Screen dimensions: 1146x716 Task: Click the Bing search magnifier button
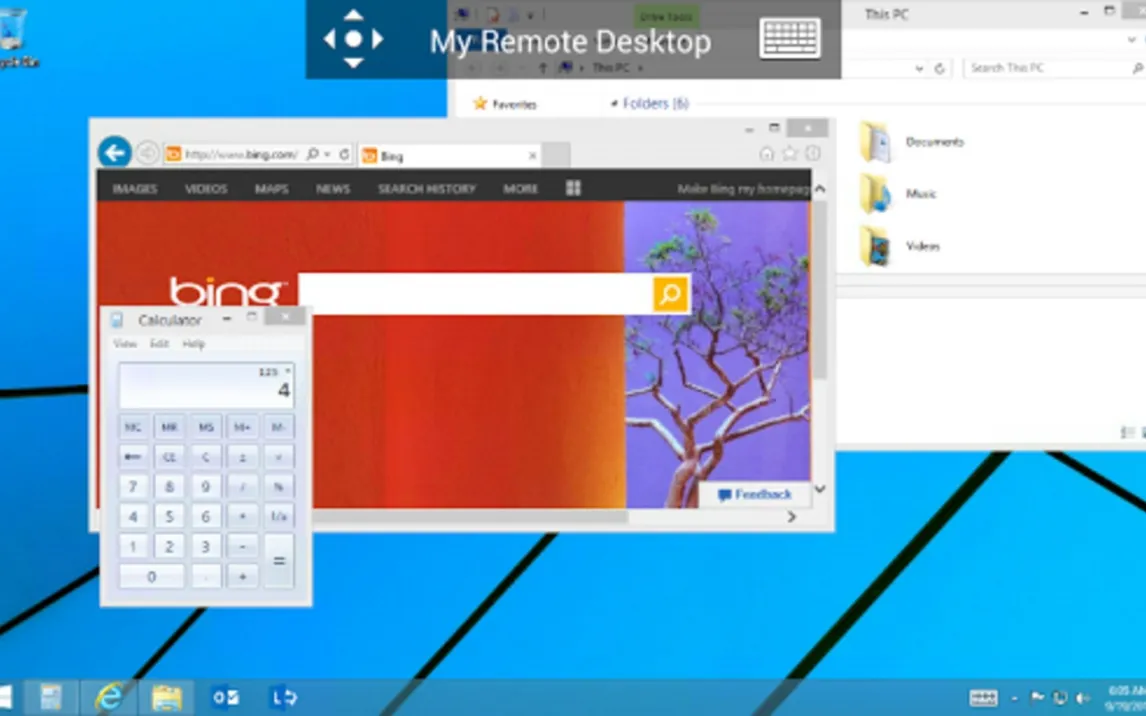tap(671, 294)
